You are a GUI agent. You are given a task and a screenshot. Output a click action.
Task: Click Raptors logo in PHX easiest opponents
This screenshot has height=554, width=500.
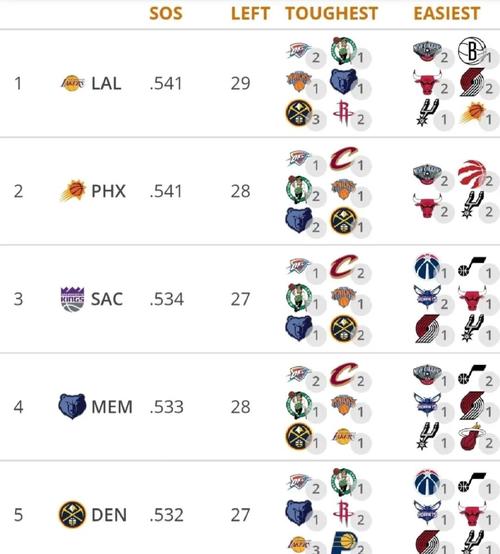pyautogui.click(x=472, y=174)
